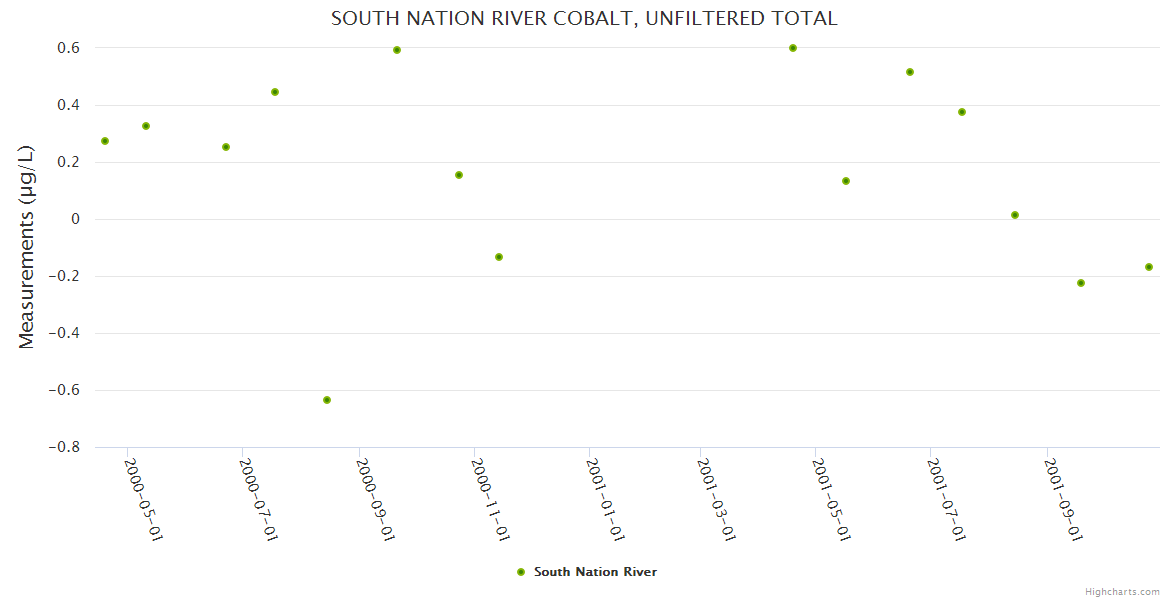Click the Measurements (µg/L) axis title
1170x600 pixels.
(x=27, y=246)
